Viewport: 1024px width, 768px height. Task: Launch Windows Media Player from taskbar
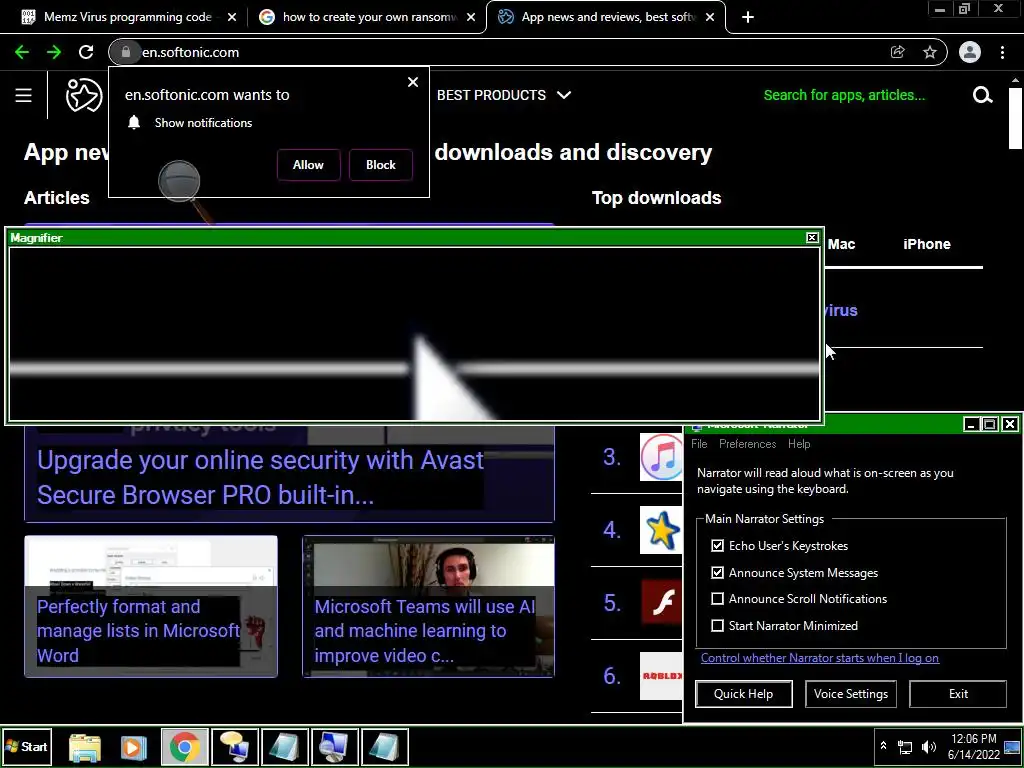pos(134,746)
